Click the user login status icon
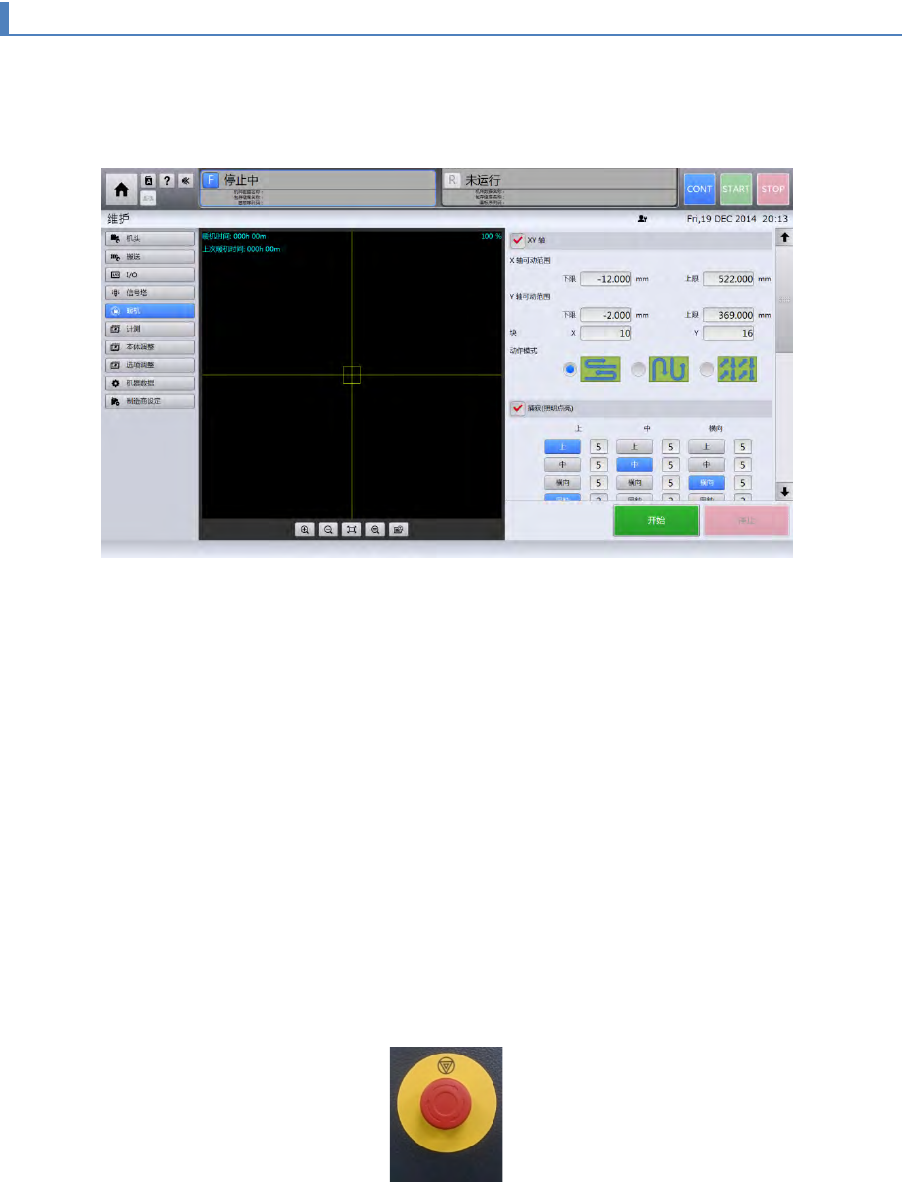The image size is (902, 1182). (x=642, y=219)
